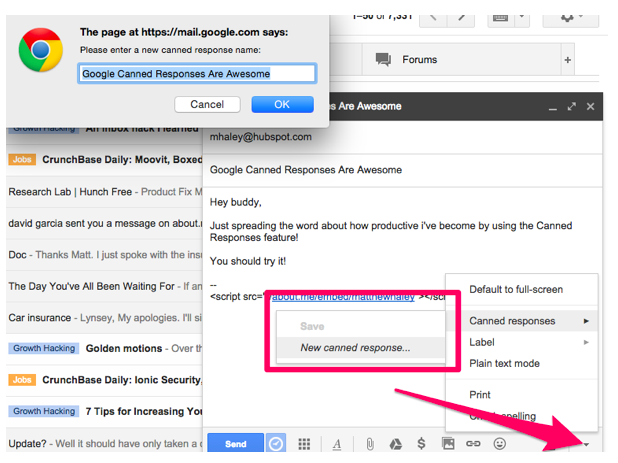Open the Label submenu
The image size is (618, 463).
pyautogui.click(x=521, y=342)
